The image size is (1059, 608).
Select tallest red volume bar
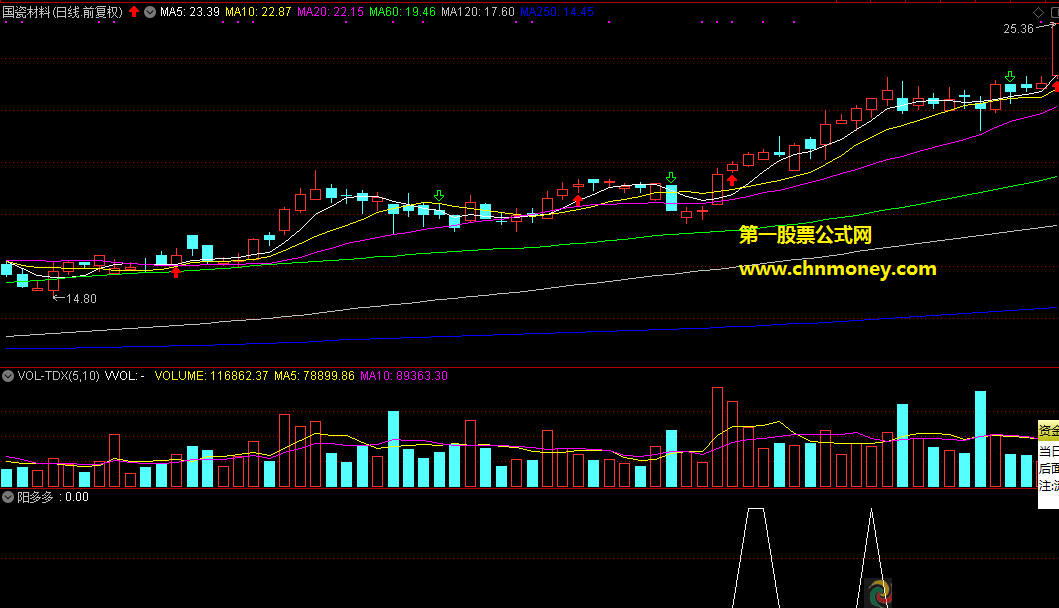(x=717, y=437)
